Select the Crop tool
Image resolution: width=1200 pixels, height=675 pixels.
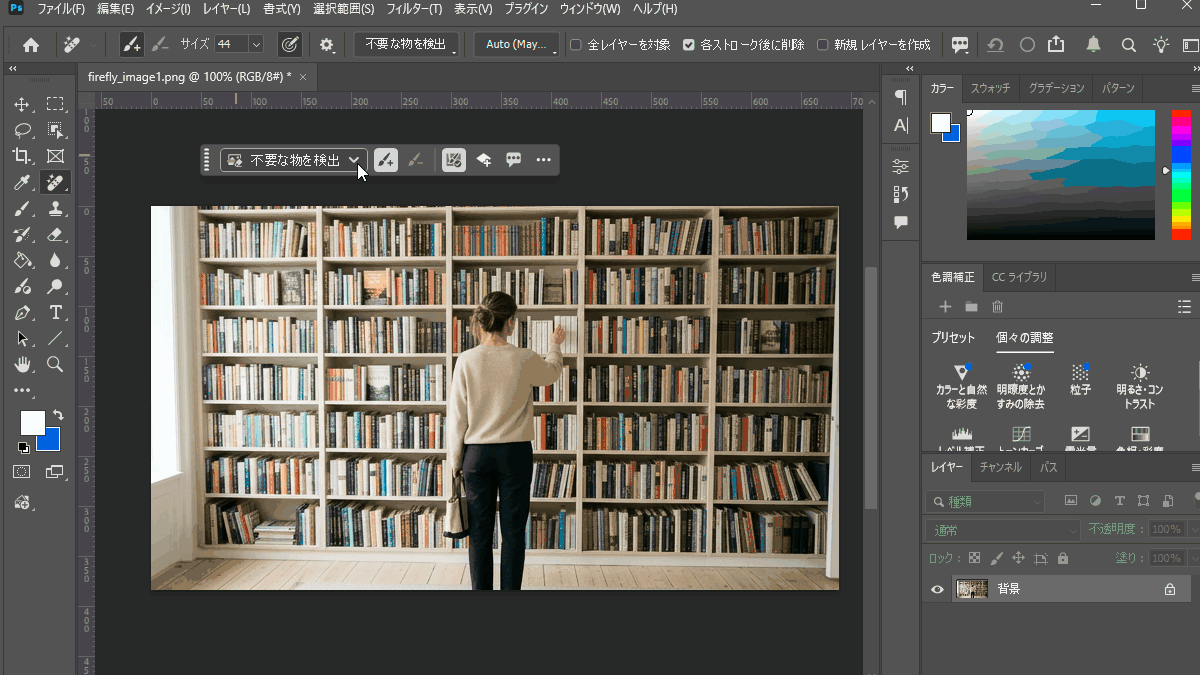[22, 156]
